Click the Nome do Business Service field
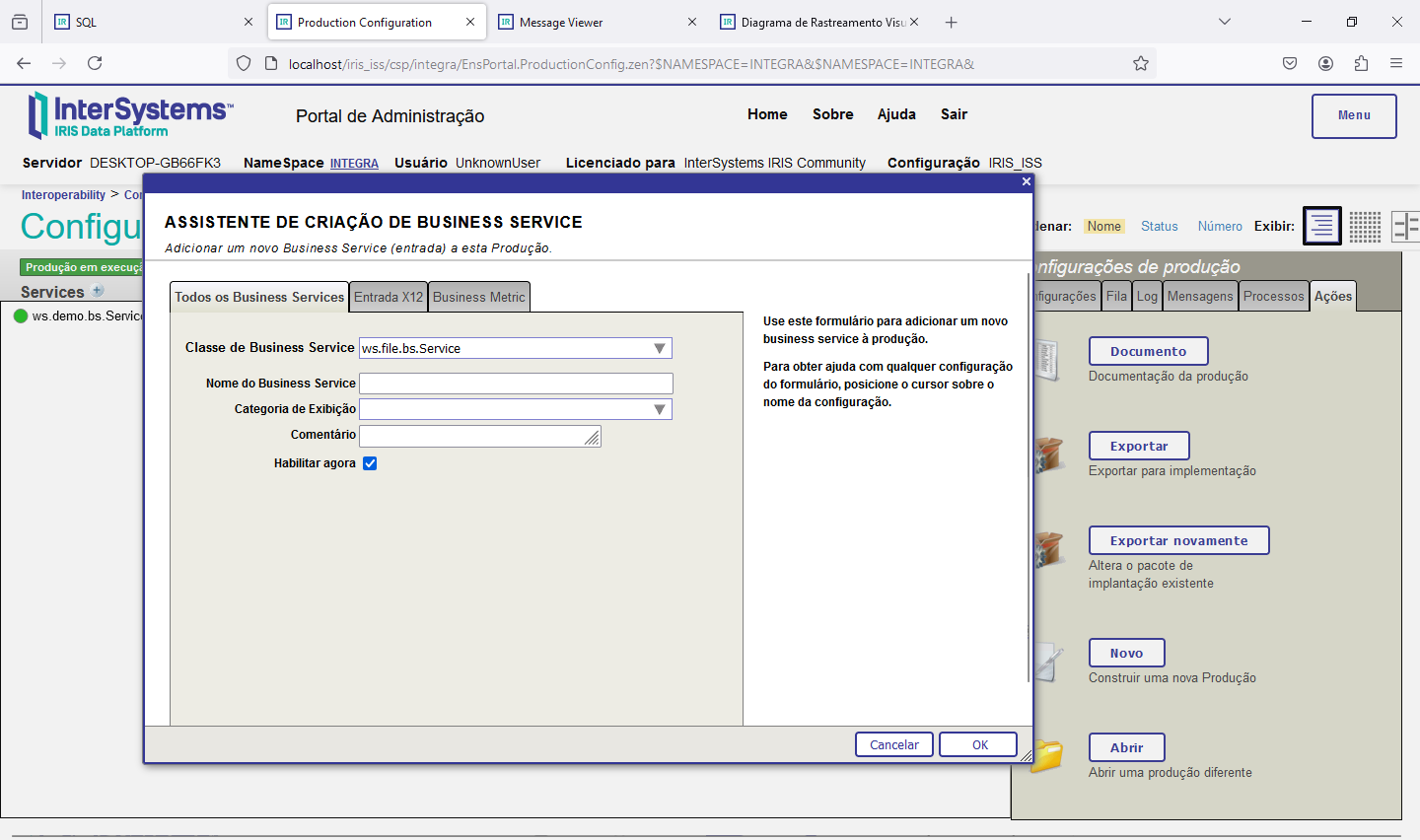Viewport: 1420px width, 840px height. [x=516, y=384]
